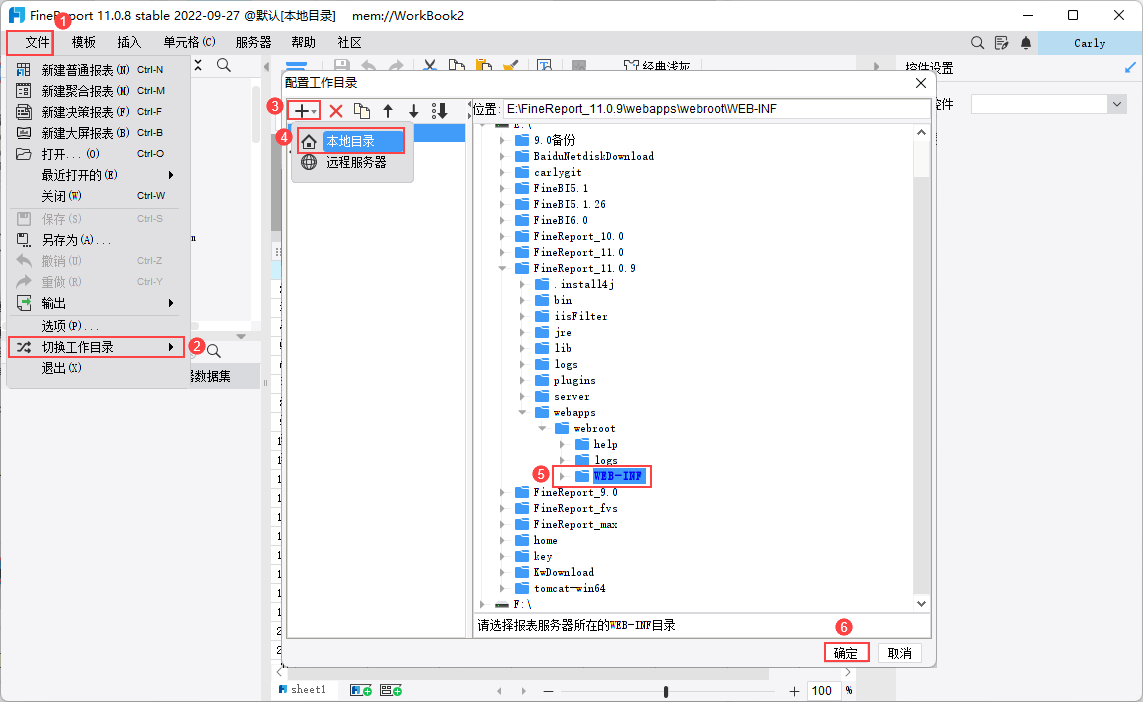Select the WEB-INF folder
Viewport: 1143px width, 702px height.
tap(617, 476)
